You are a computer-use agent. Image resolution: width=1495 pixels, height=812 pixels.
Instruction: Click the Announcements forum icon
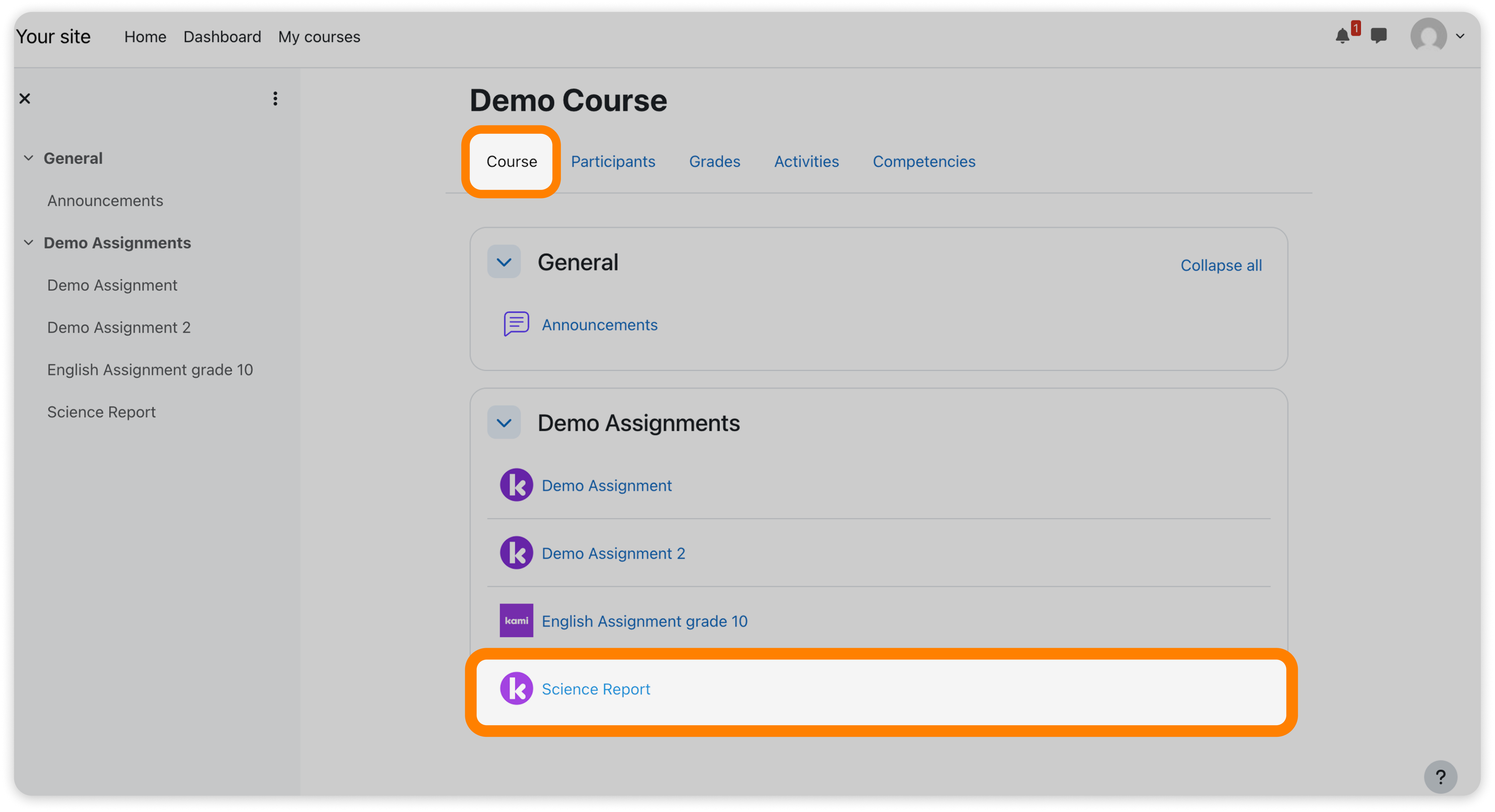point(516,324)
